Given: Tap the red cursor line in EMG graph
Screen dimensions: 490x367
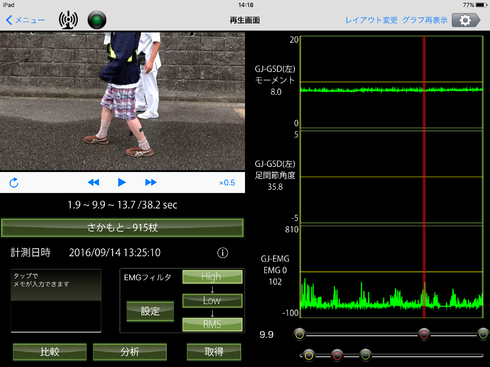Looking at the screenshot, I should coord(424,272).
